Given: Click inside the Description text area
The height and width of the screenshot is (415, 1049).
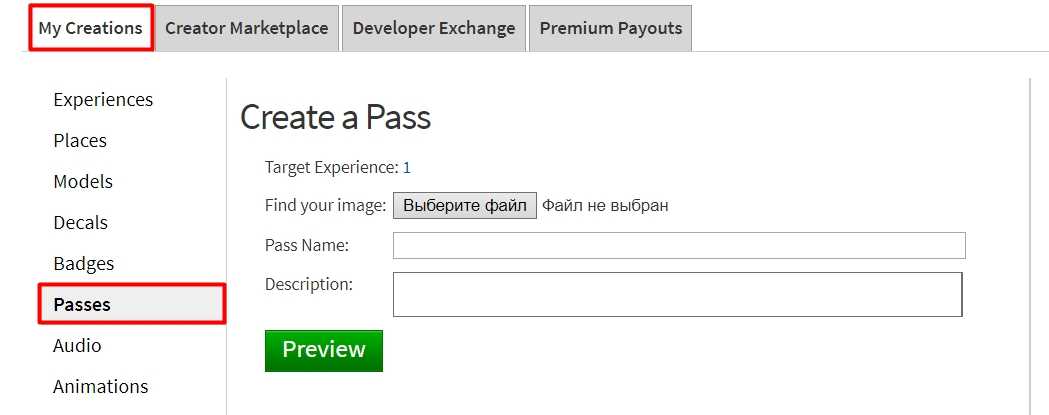Looking at the screenshot, I should (678, 295).
